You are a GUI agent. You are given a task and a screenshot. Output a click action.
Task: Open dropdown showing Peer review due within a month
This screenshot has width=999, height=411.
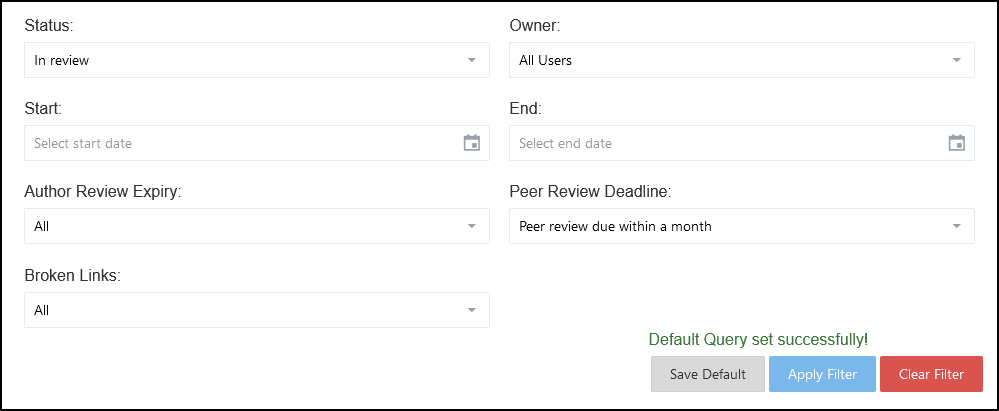pyautogui.click(x=730, y=226)
